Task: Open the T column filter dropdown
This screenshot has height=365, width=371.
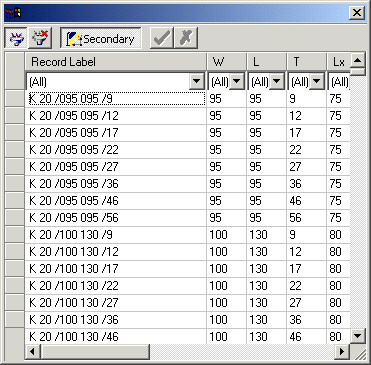Action: tap(317, 81)
